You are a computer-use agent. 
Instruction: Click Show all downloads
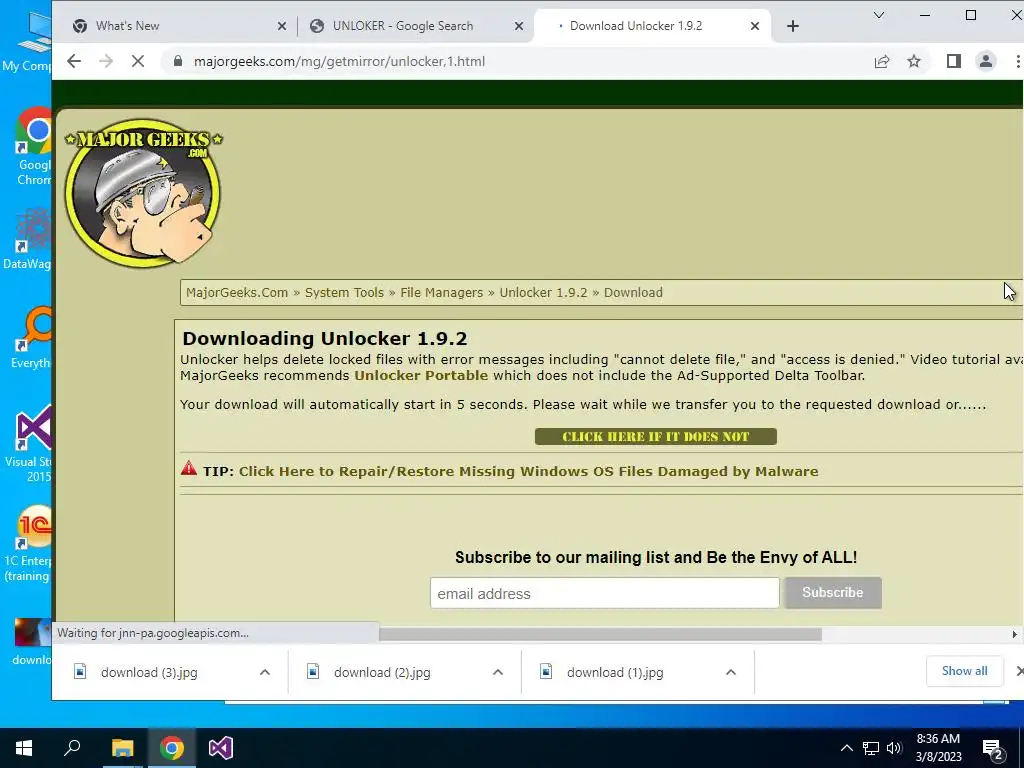[965, 671]
